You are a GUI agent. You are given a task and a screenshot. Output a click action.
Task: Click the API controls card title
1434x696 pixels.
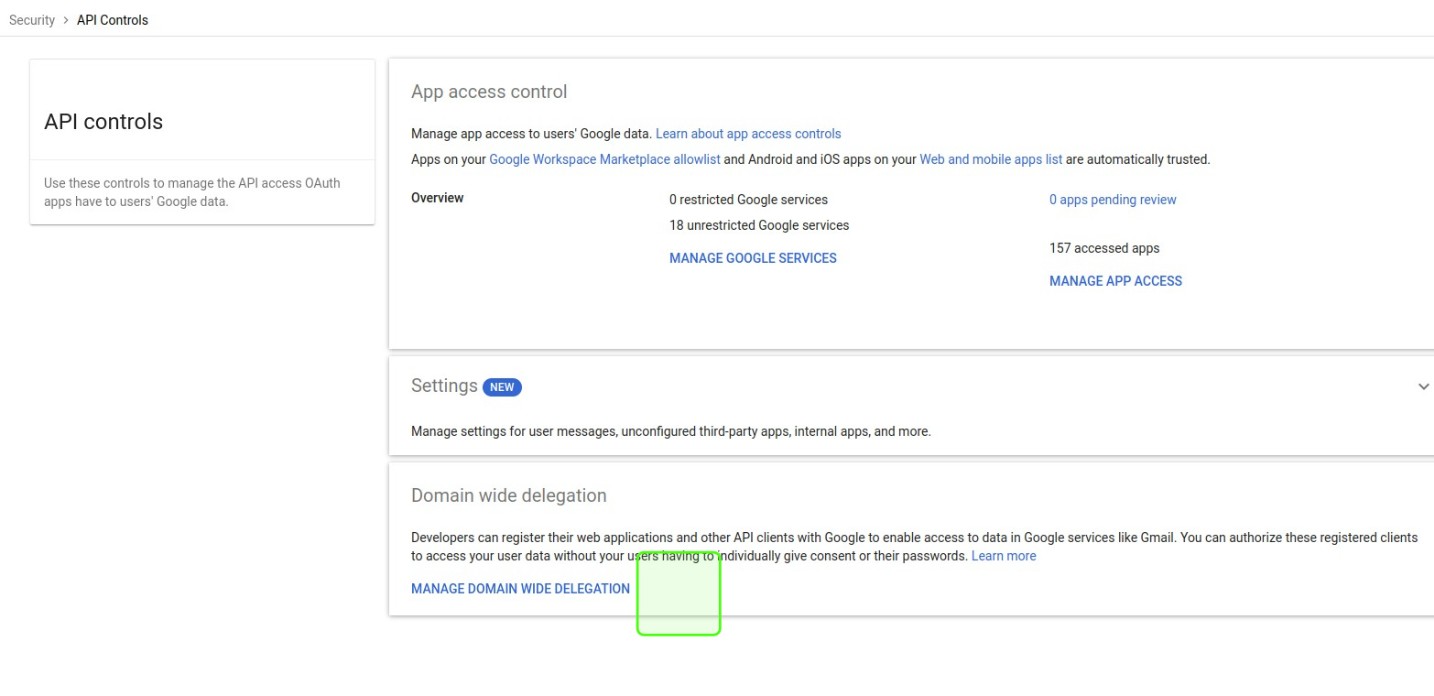point(103,122)
